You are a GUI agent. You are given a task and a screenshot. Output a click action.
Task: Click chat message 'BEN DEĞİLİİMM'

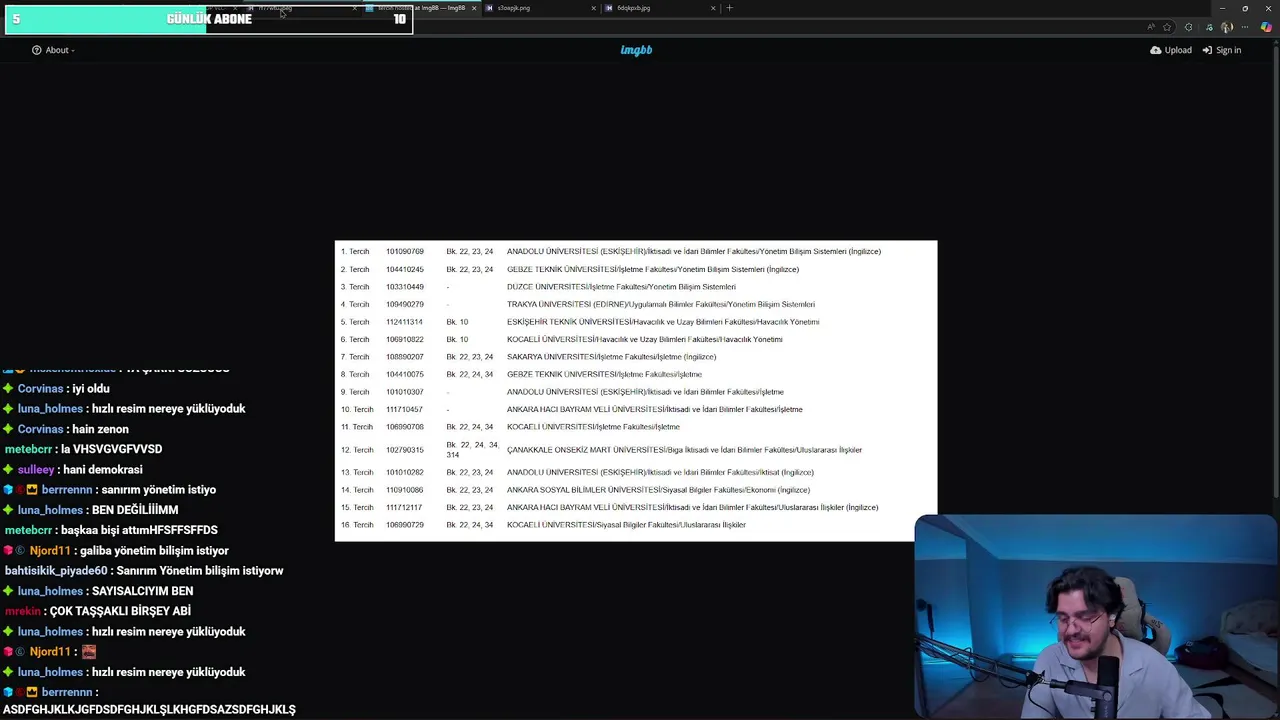(x=135, y=510)
